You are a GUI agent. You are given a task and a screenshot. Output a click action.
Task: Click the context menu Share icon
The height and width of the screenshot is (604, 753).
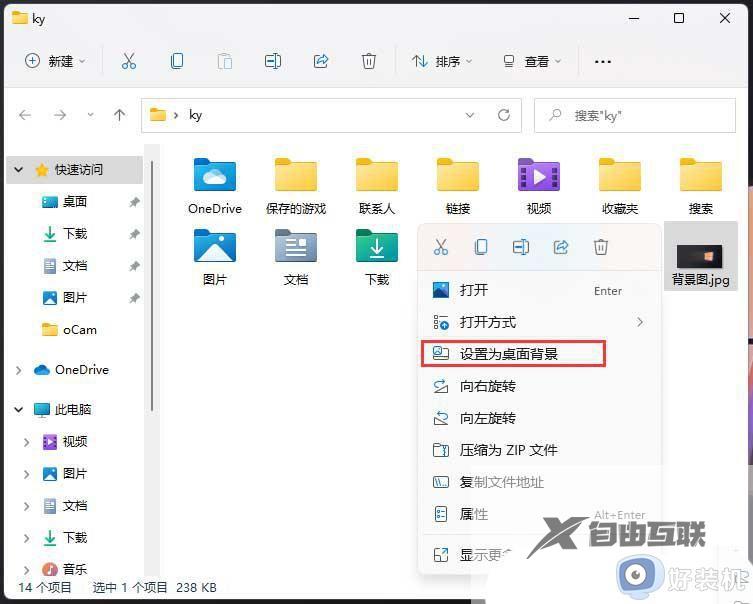[561, 247]
